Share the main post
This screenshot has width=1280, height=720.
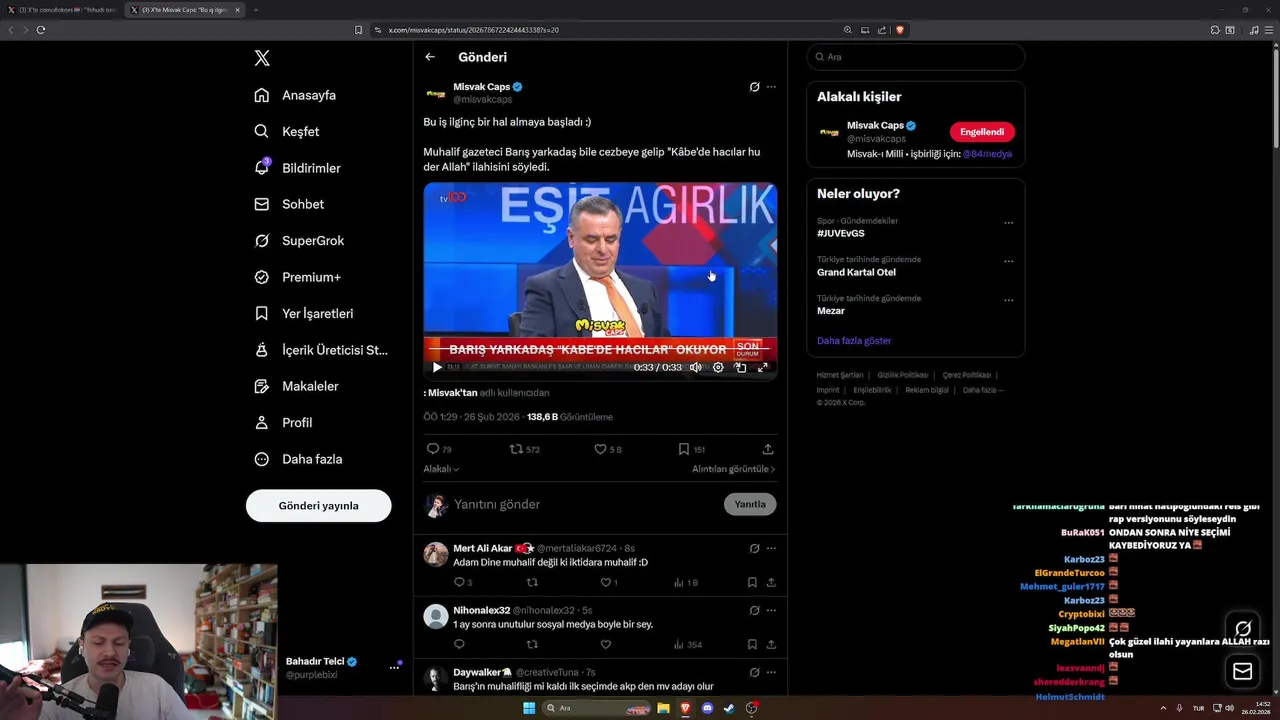[x=768, y=449]
